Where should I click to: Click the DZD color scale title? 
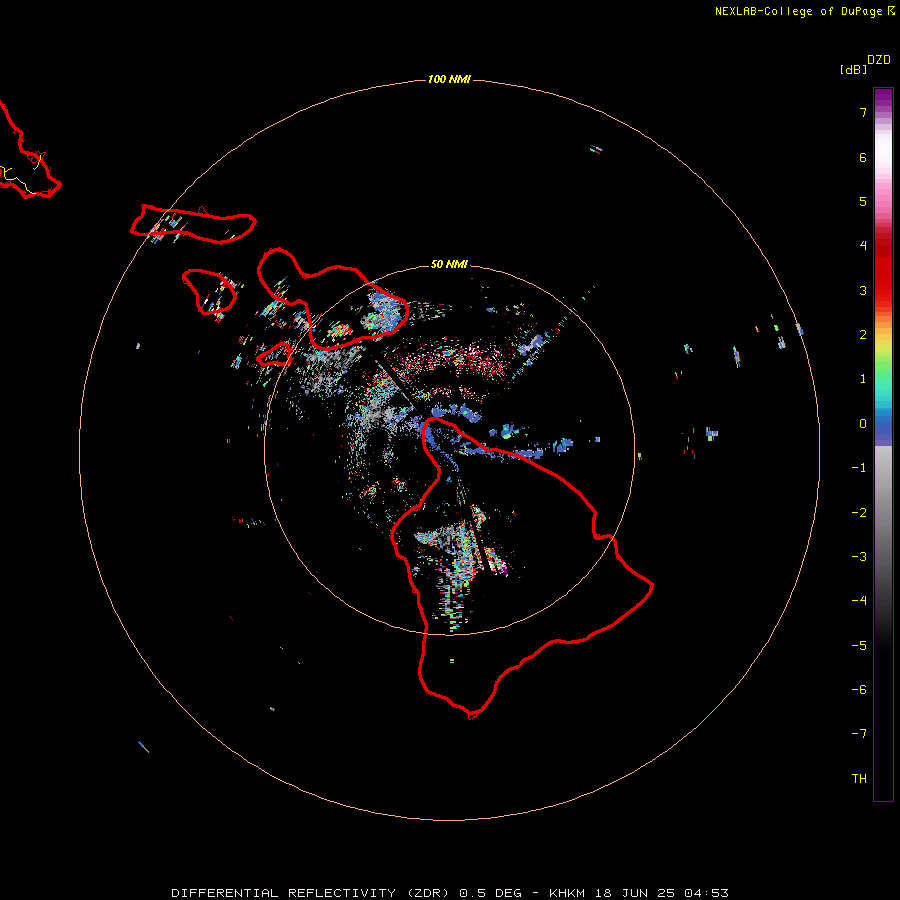[879, 60]
